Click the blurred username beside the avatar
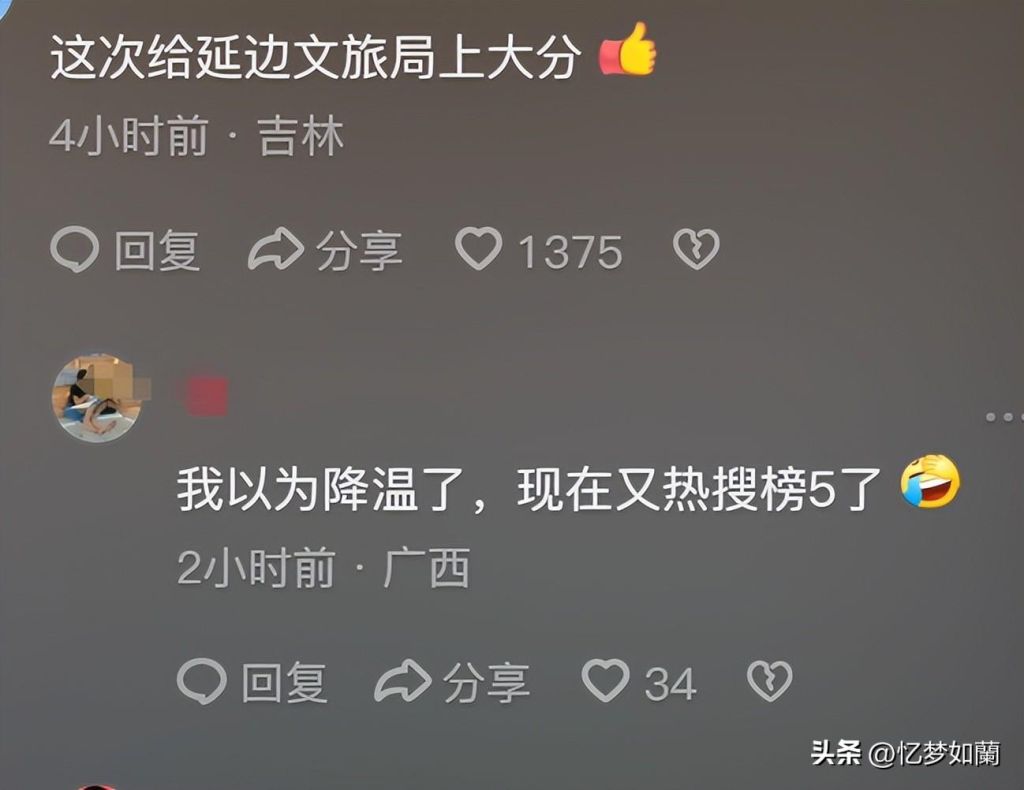 [204, 396]
